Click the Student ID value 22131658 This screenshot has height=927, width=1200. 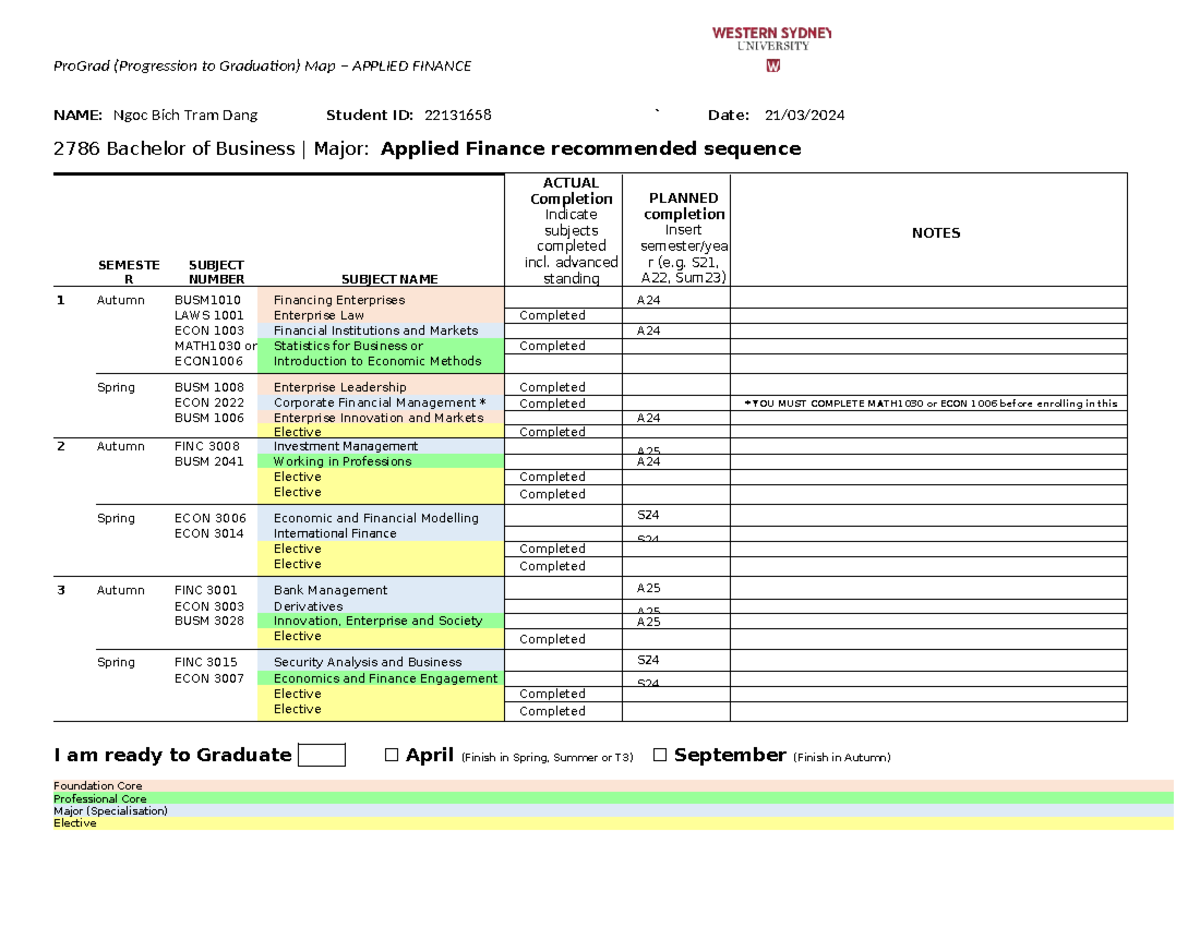pos(458,114)
